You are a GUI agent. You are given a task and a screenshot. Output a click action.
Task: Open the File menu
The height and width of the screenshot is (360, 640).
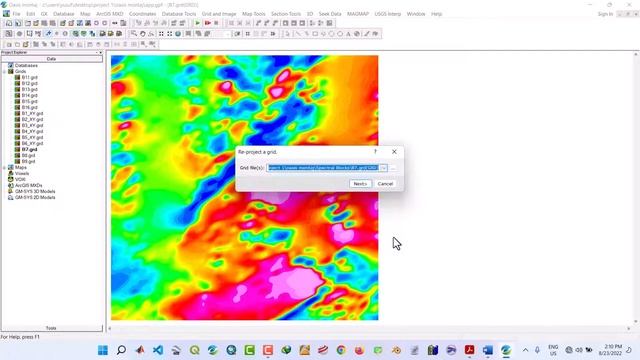(16, 14)
